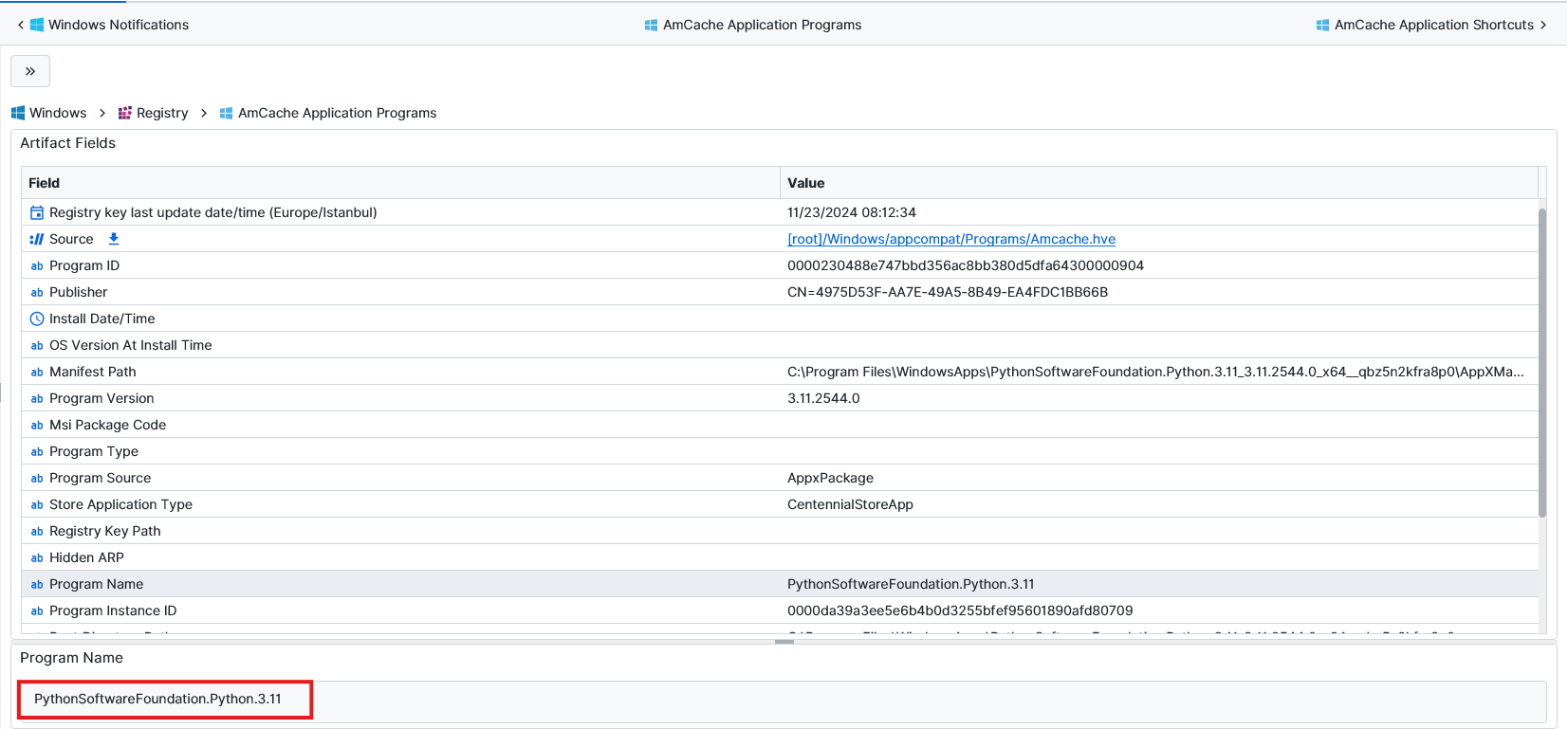Viewport: 1568px width, 729px height.
Task: Go to next artifact AmCache Application Shortcuts
Action: pos(1432,25)
